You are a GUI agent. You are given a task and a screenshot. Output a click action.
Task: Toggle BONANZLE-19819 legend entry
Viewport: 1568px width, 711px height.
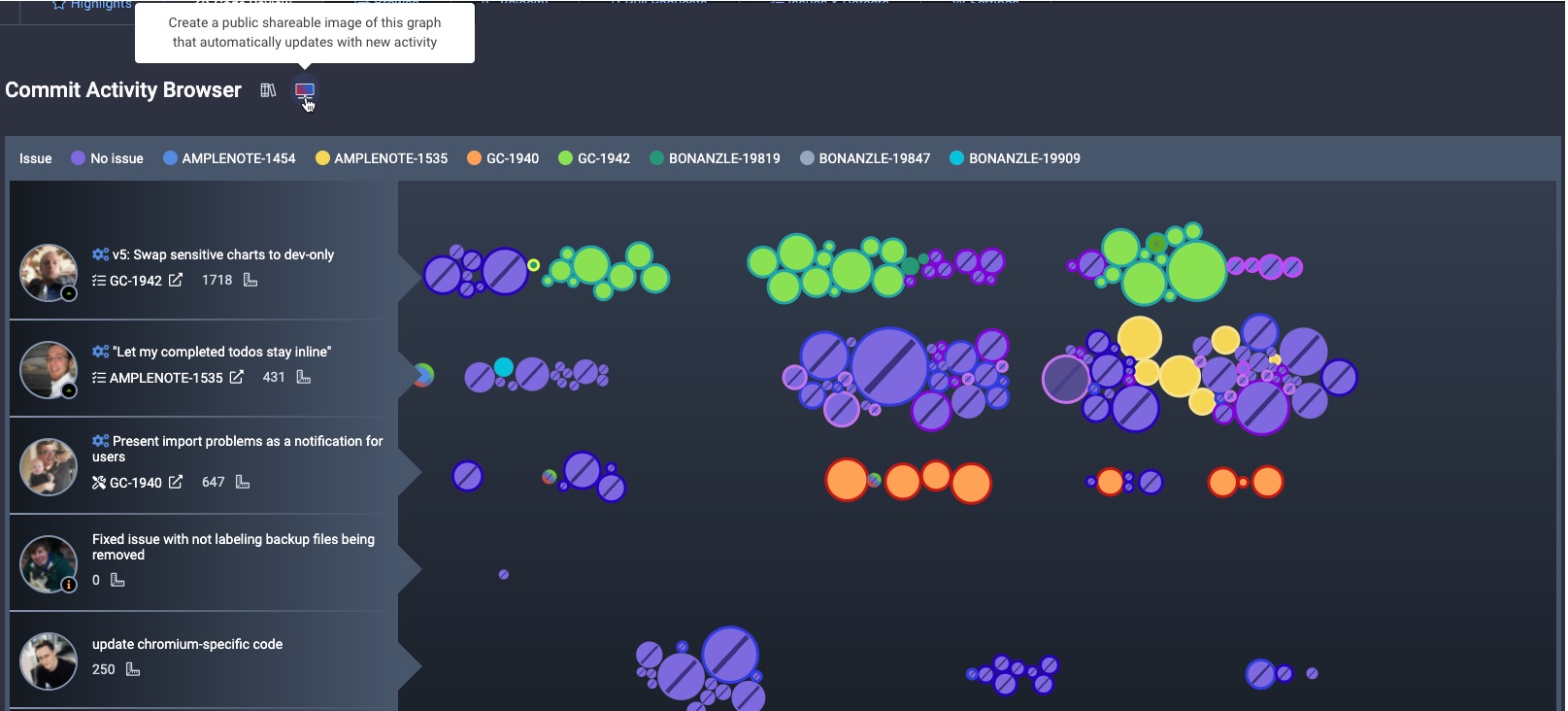tap(715, 158)
